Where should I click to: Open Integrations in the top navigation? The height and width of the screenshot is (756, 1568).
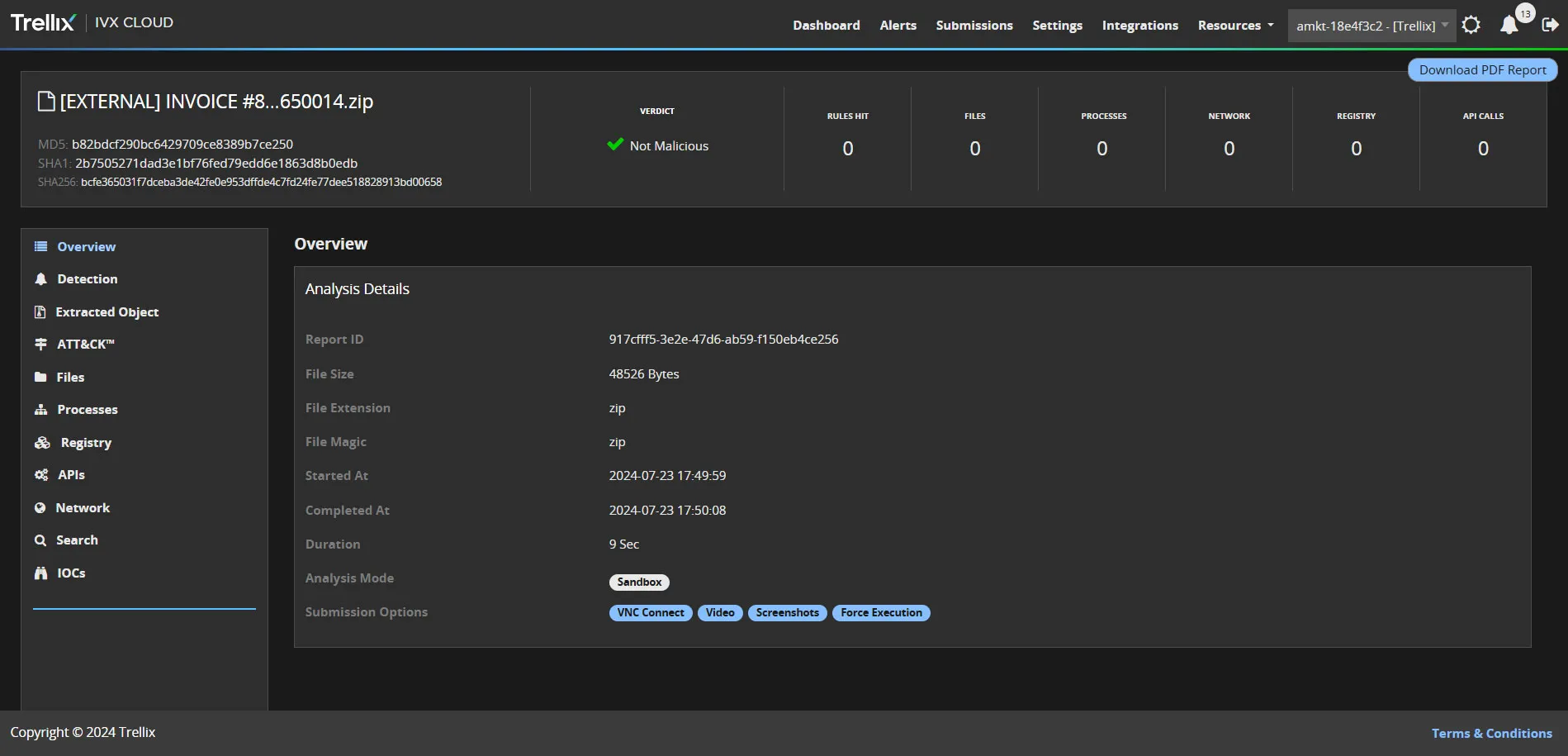[x=1139, y=26]
